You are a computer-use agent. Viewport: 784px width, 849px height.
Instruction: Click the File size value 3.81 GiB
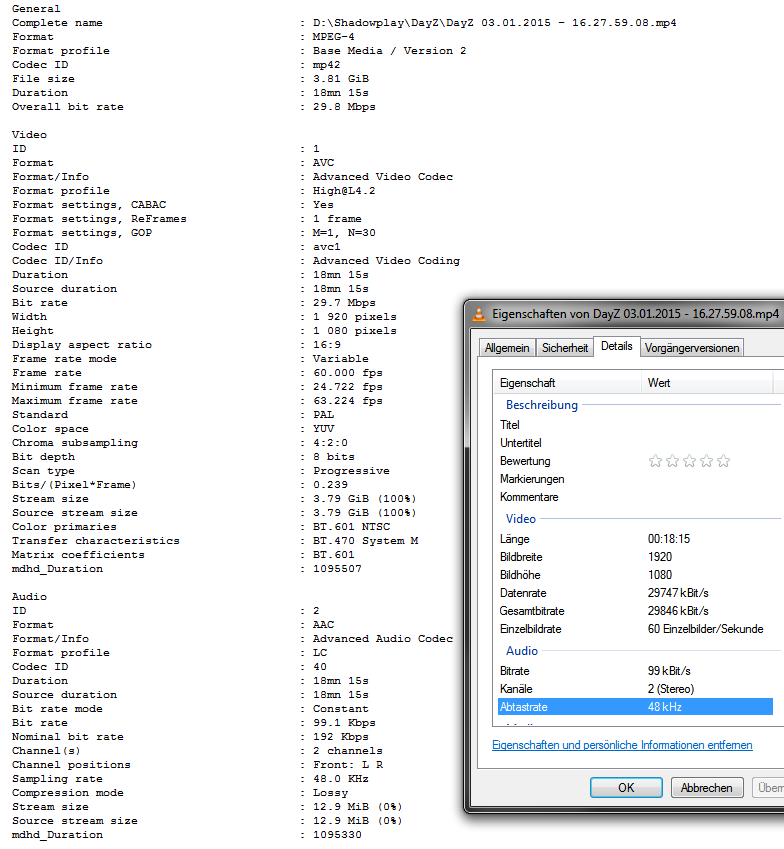coord(341,79)
